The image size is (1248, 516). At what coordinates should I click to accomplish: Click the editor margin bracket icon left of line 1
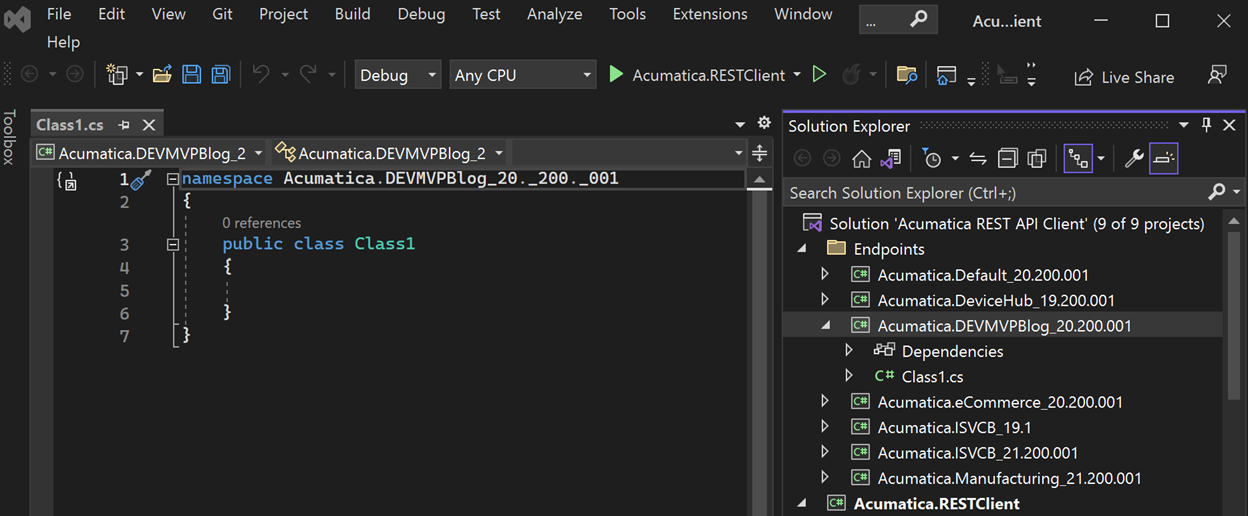point(67,181)
